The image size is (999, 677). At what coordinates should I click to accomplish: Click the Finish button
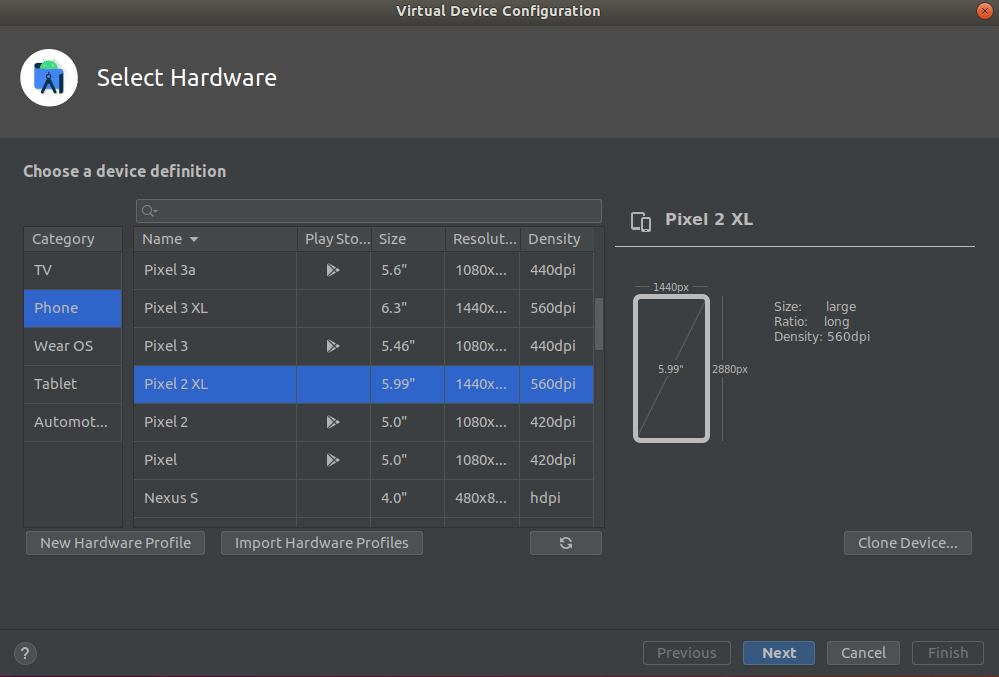pos(948,653)
